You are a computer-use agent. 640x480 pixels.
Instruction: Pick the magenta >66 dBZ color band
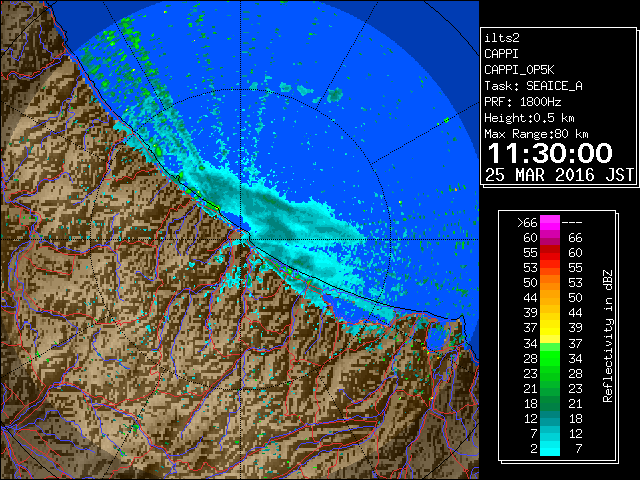point(550,223)
